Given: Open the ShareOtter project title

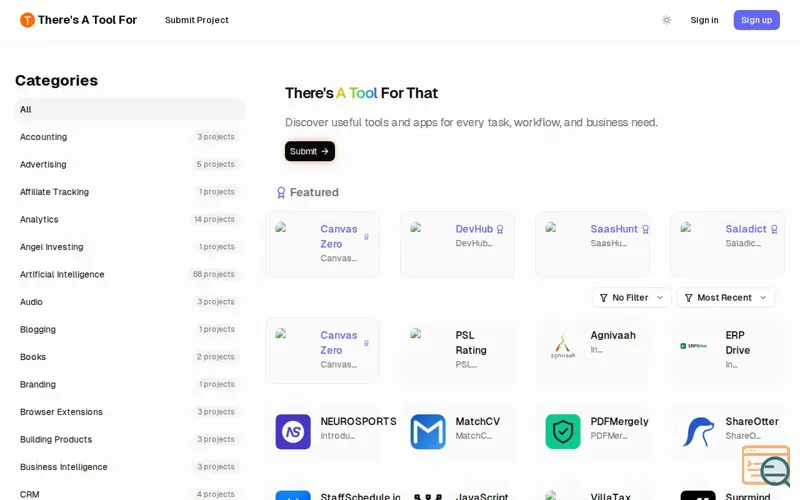Looking at the screenshot, I should tap(752, 421).
